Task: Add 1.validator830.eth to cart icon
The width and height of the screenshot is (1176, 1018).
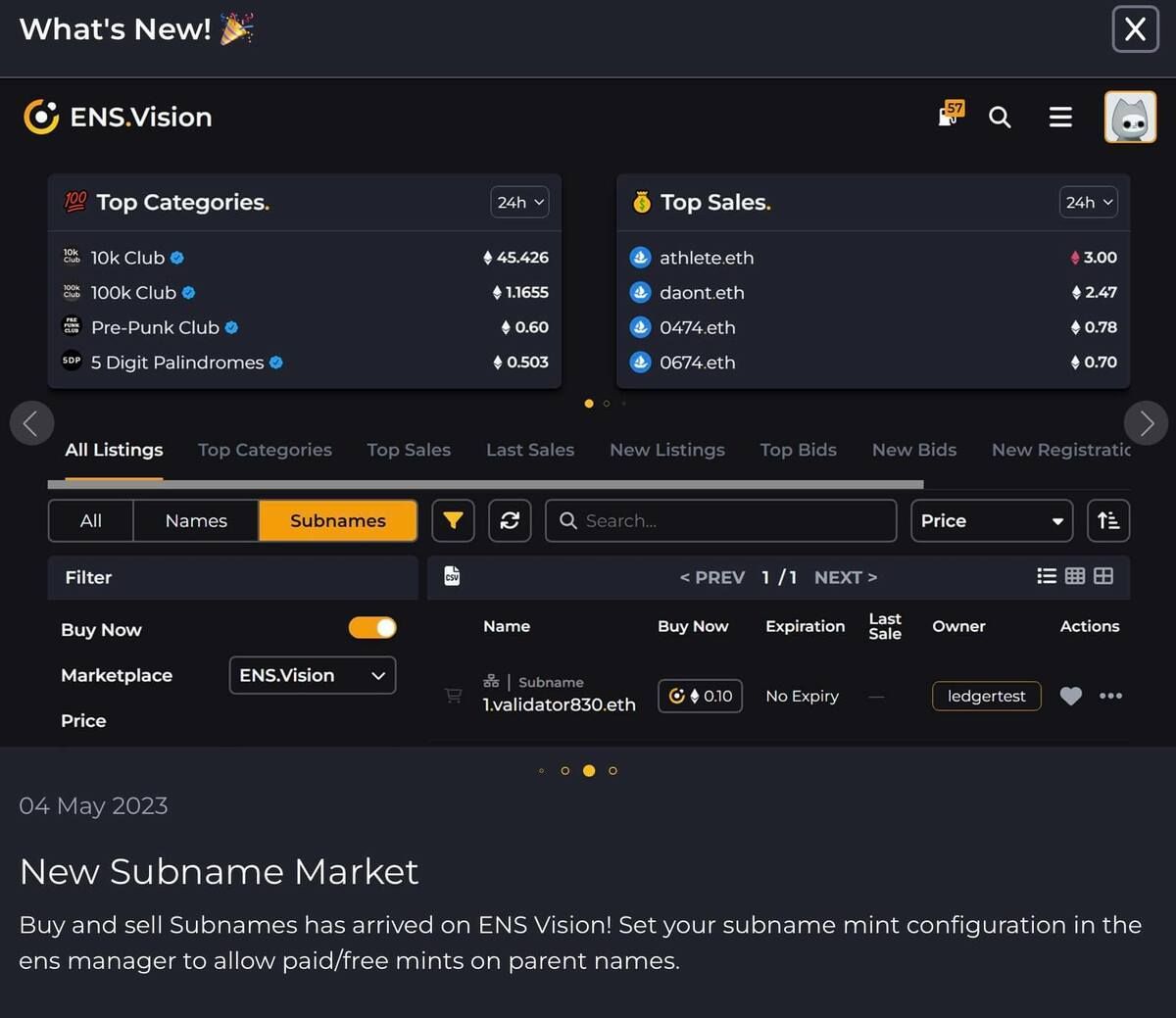Action: coord(453,696)
